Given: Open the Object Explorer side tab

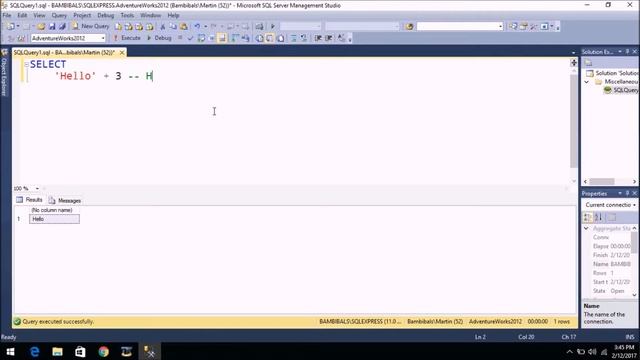Looking at the screenshot, I should [x=4, y=72].
